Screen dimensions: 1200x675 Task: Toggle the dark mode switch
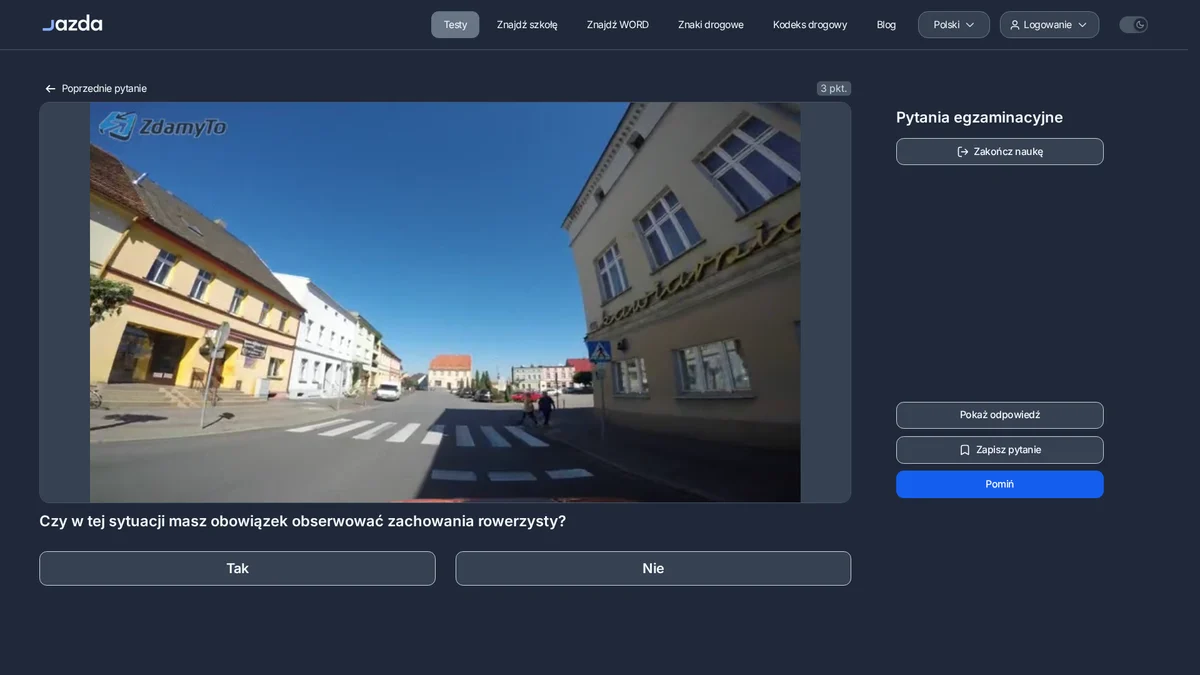pyautogui.click(x=1133, y=25)
